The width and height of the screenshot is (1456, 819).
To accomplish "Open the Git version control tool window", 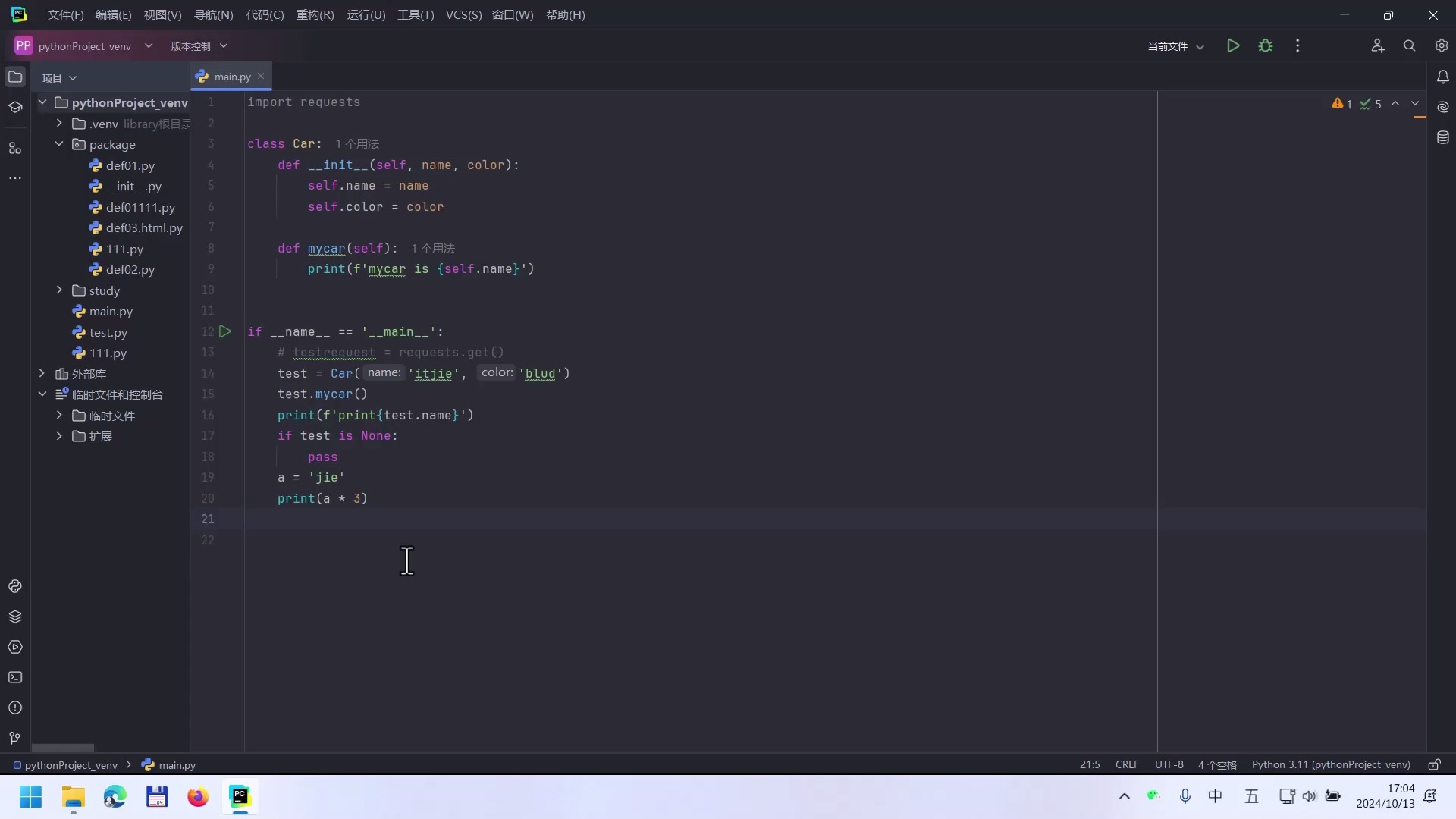I will [15, 738].
